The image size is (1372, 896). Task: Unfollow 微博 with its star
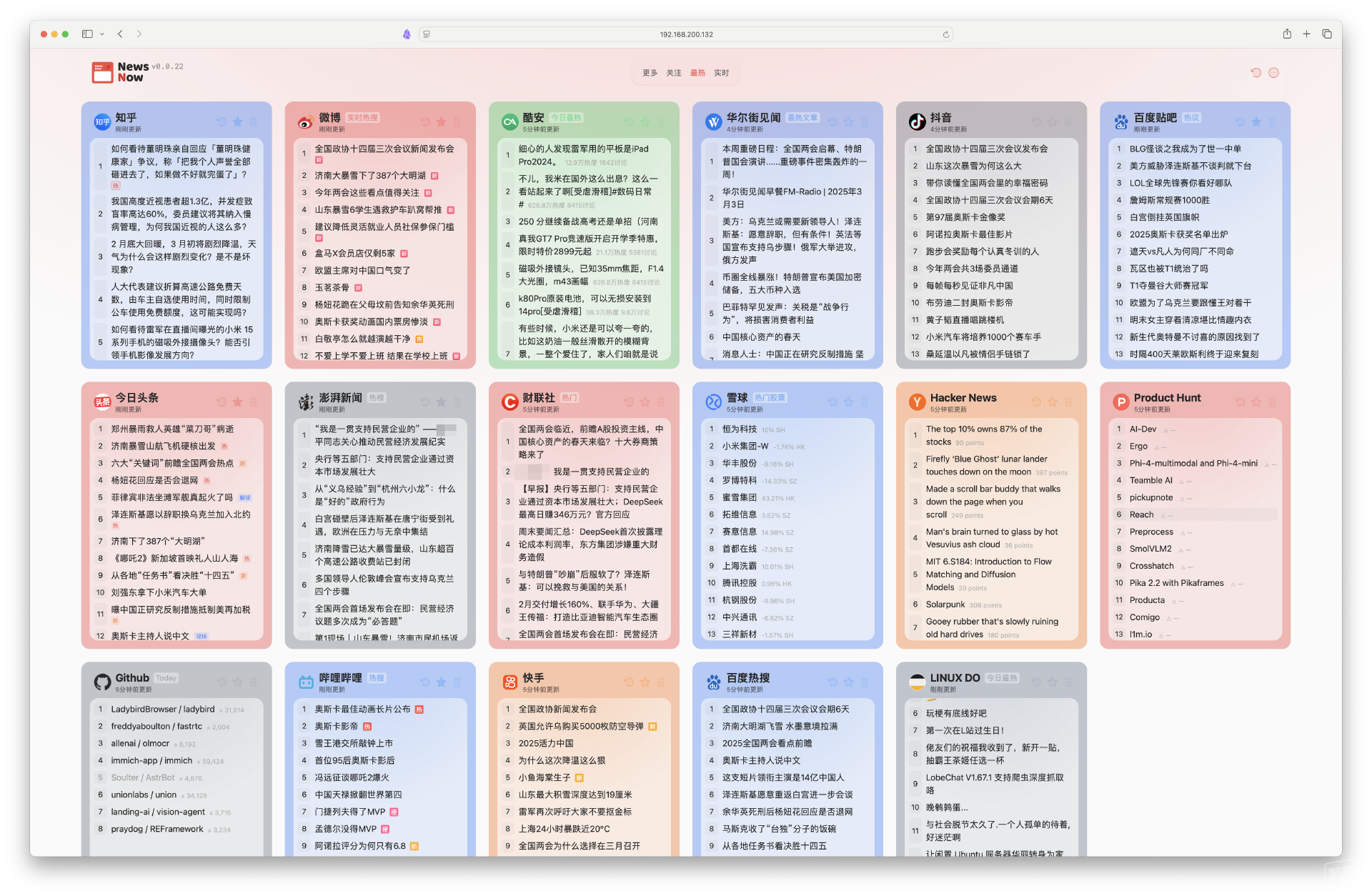click(x=442, y=122)
